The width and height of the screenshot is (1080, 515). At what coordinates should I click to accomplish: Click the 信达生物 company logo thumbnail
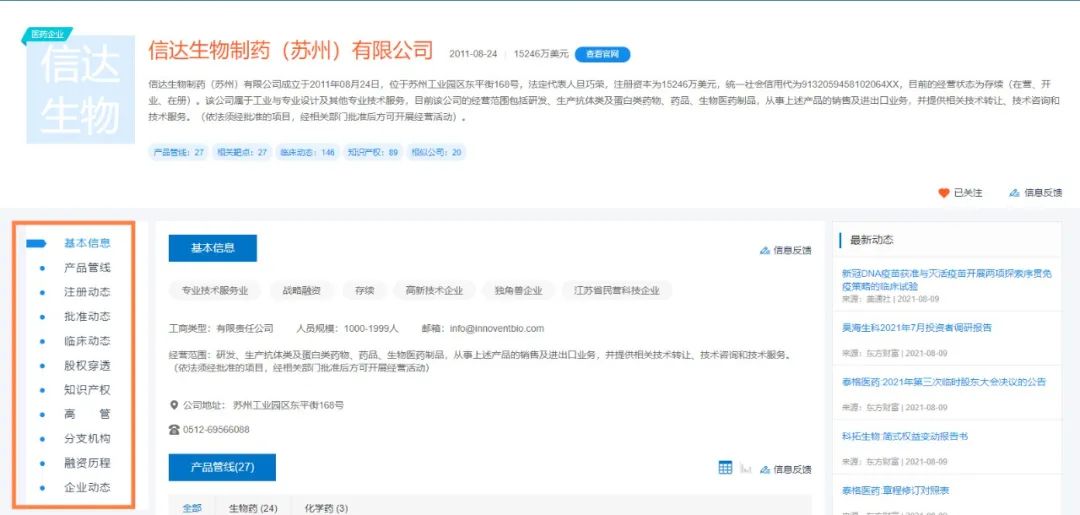[80, 89]
